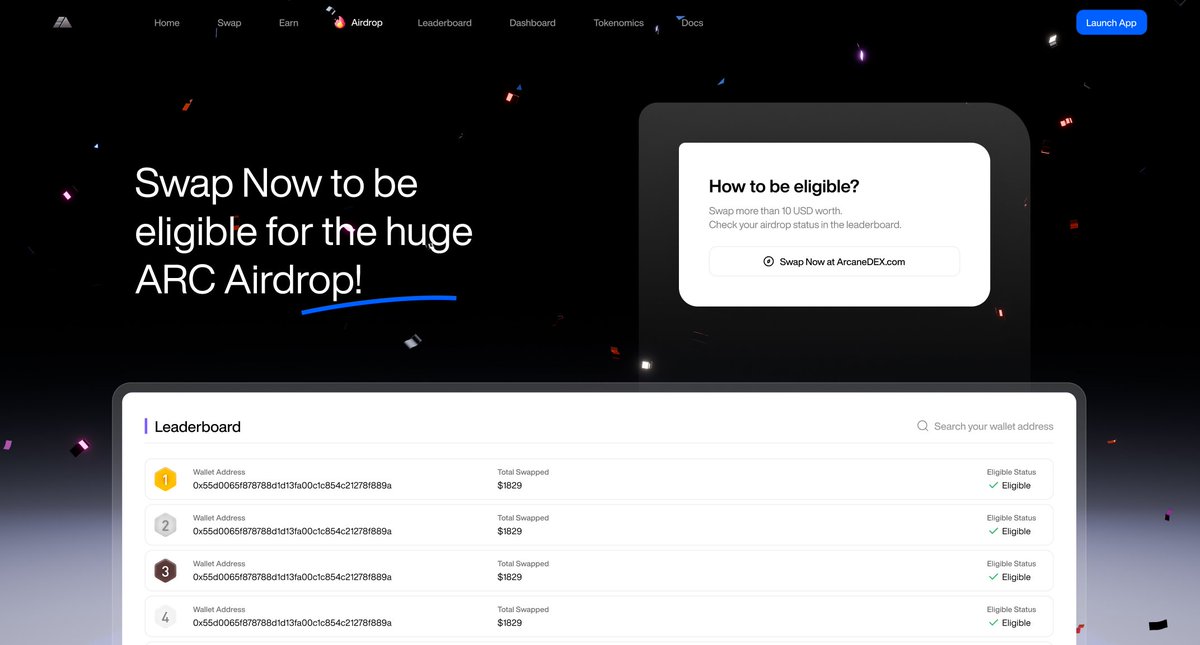
Task: Click Check your airdrop status in leaderboard text
Action: click(x=805, y=225)
